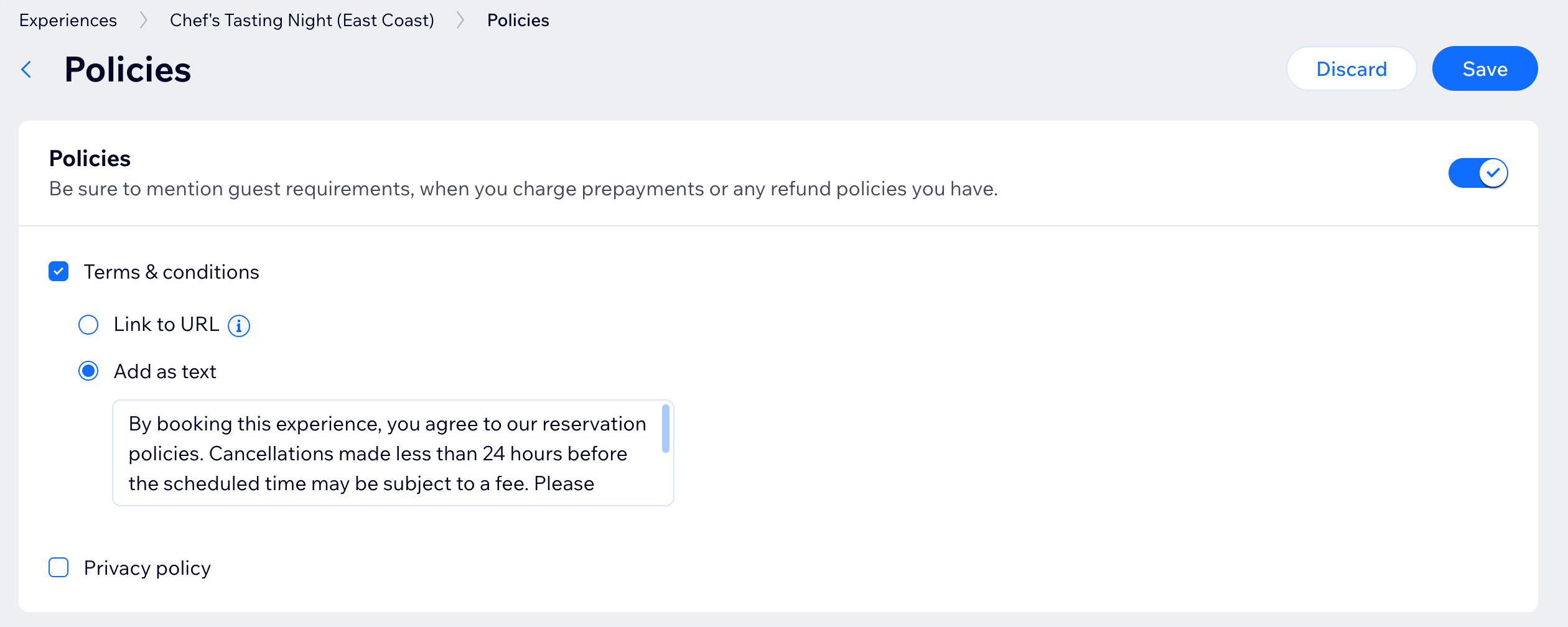Screen dimensions: 1568x627
Task: Select the Link to URL radio option
Action: pos(88,325)
